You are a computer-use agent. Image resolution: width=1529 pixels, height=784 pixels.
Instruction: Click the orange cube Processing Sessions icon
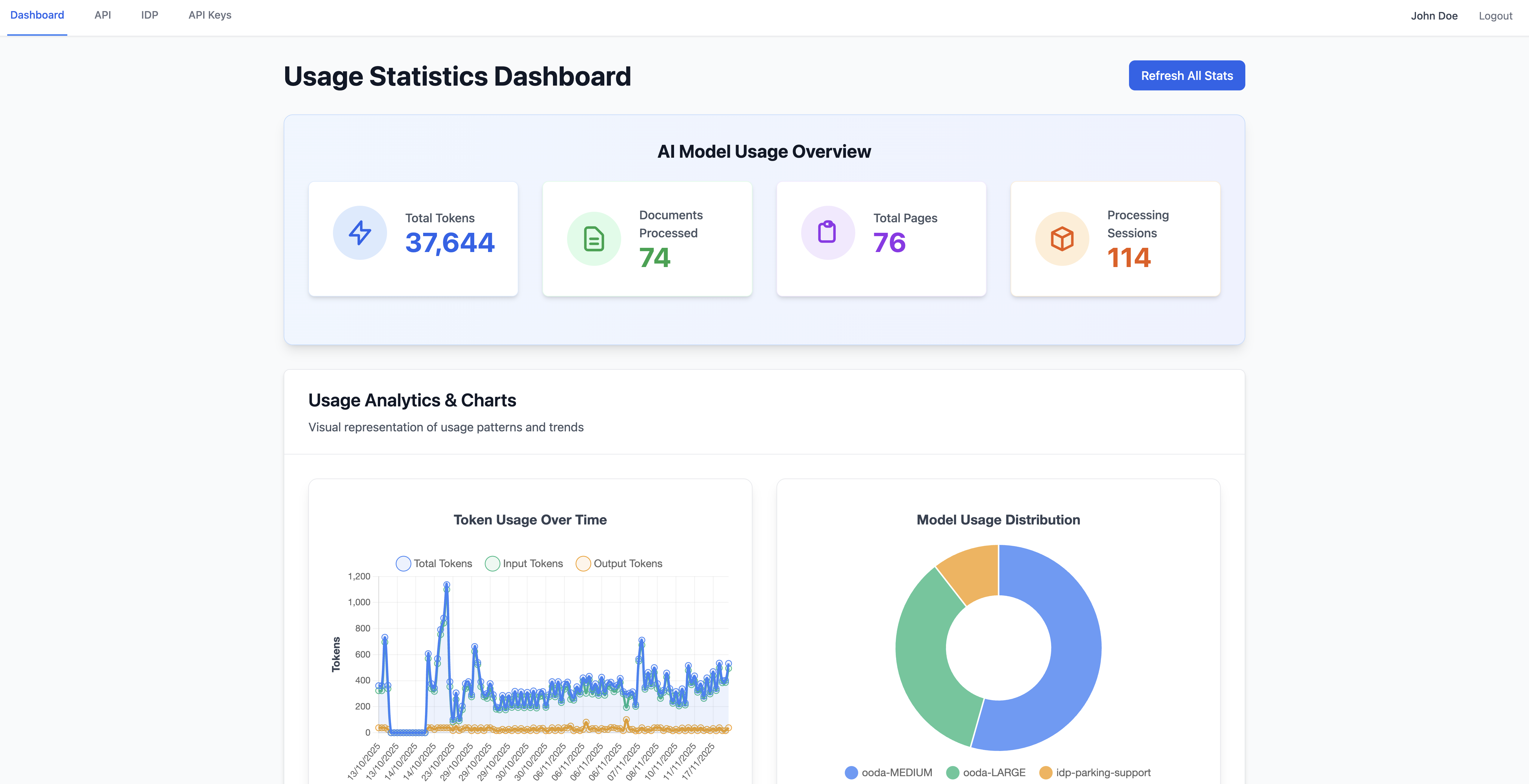(1062, 239)
